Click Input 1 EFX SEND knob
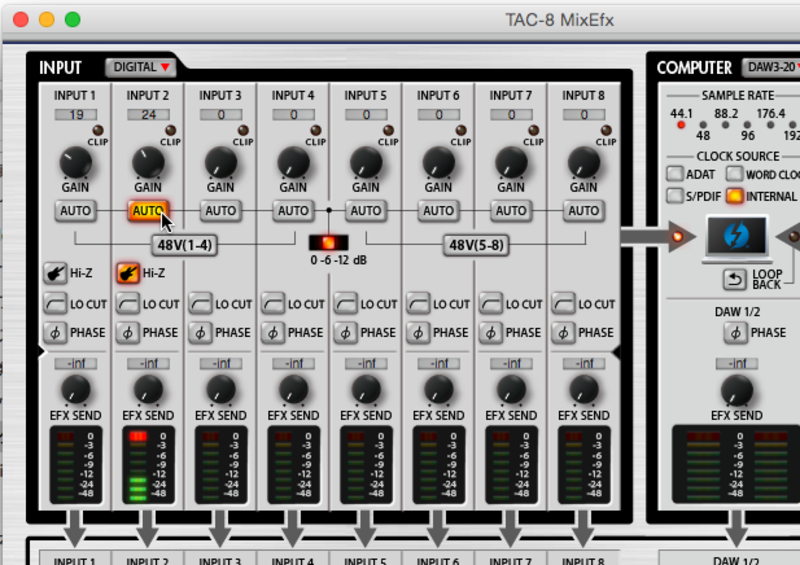The image size is (800, 565). 76,389
